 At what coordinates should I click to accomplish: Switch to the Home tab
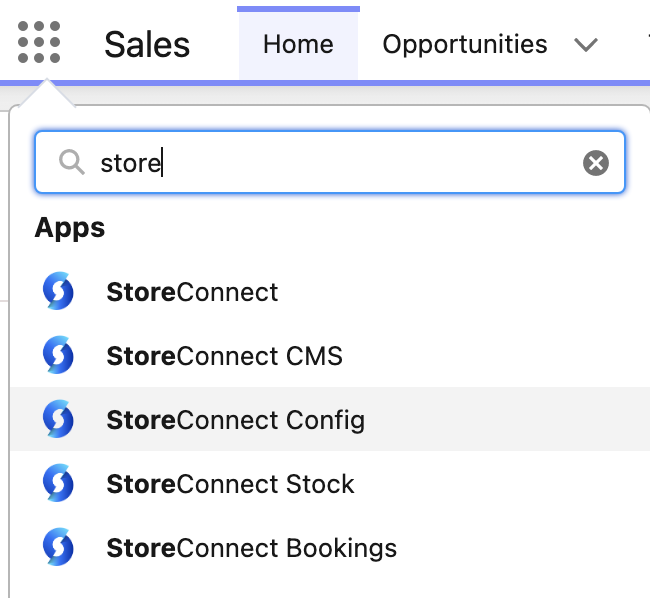298,44
